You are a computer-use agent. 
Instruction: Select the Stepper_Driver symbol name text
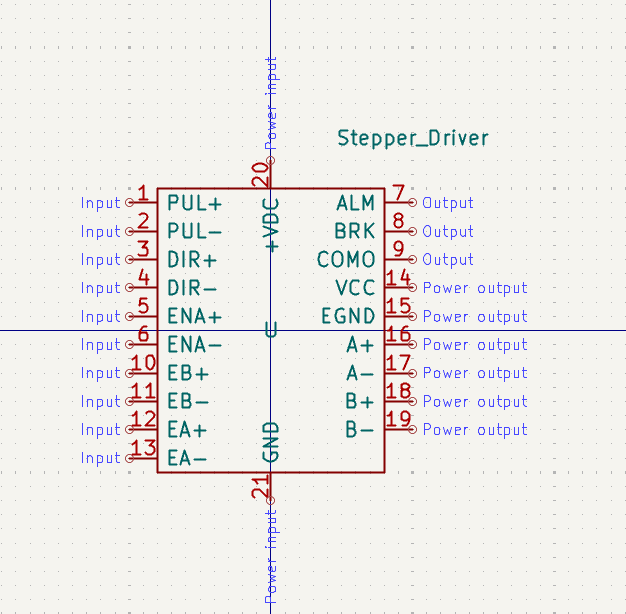coord(413,138)
